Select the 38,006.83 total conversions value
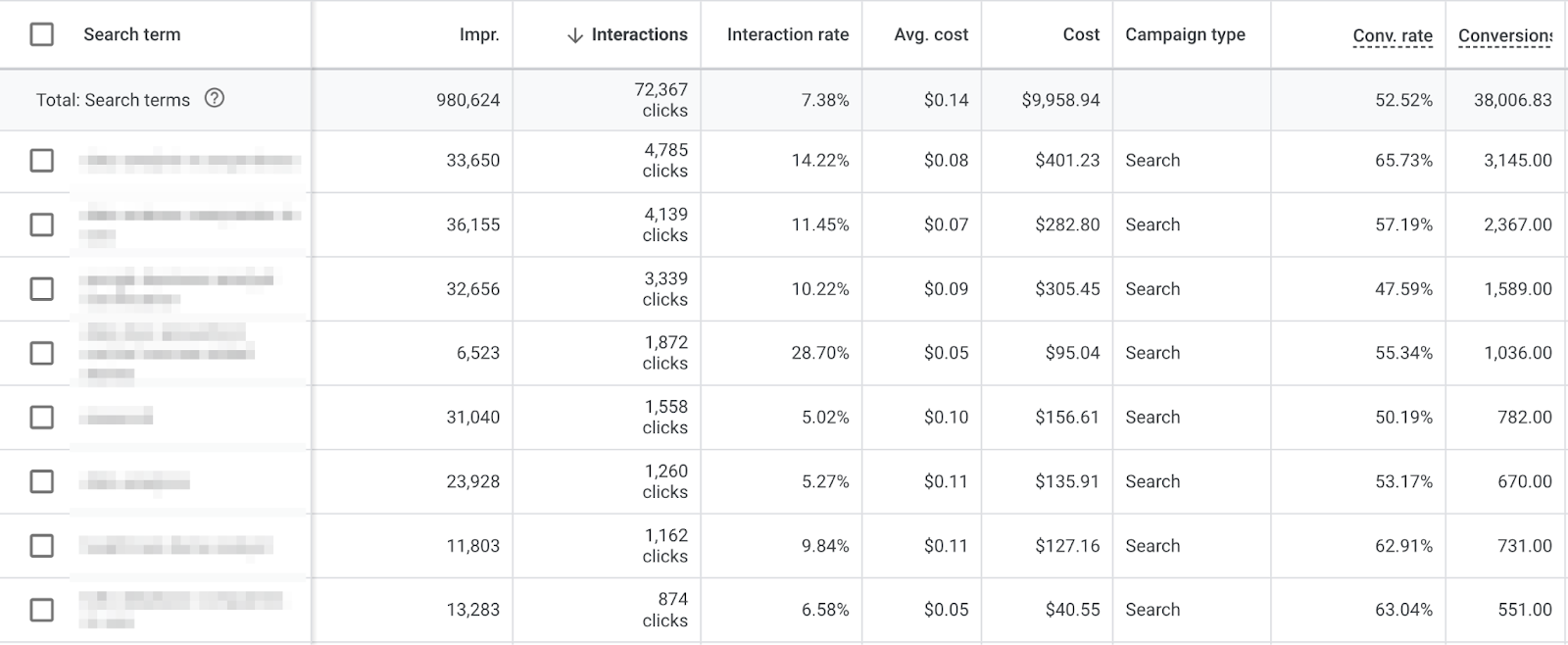Viewport: 1568px width, 645px height. [x=1512, y=100]
